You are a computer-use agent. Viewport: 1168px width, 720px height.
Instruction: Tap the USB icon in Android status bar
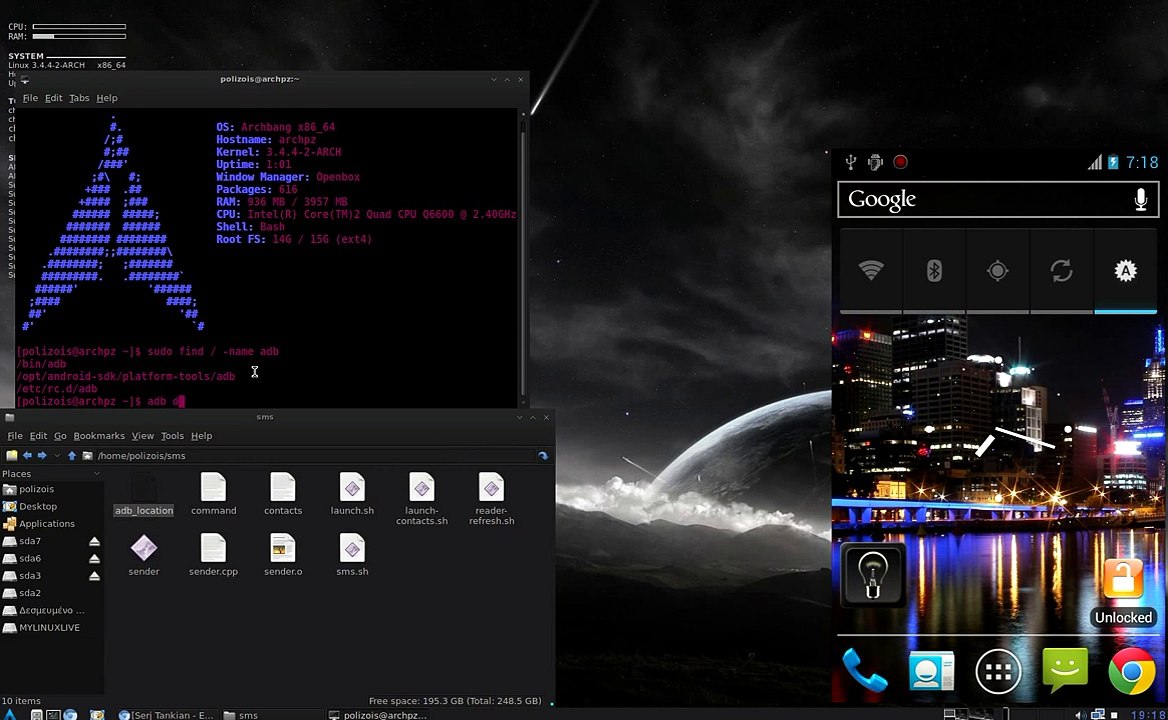coord(851,162)
